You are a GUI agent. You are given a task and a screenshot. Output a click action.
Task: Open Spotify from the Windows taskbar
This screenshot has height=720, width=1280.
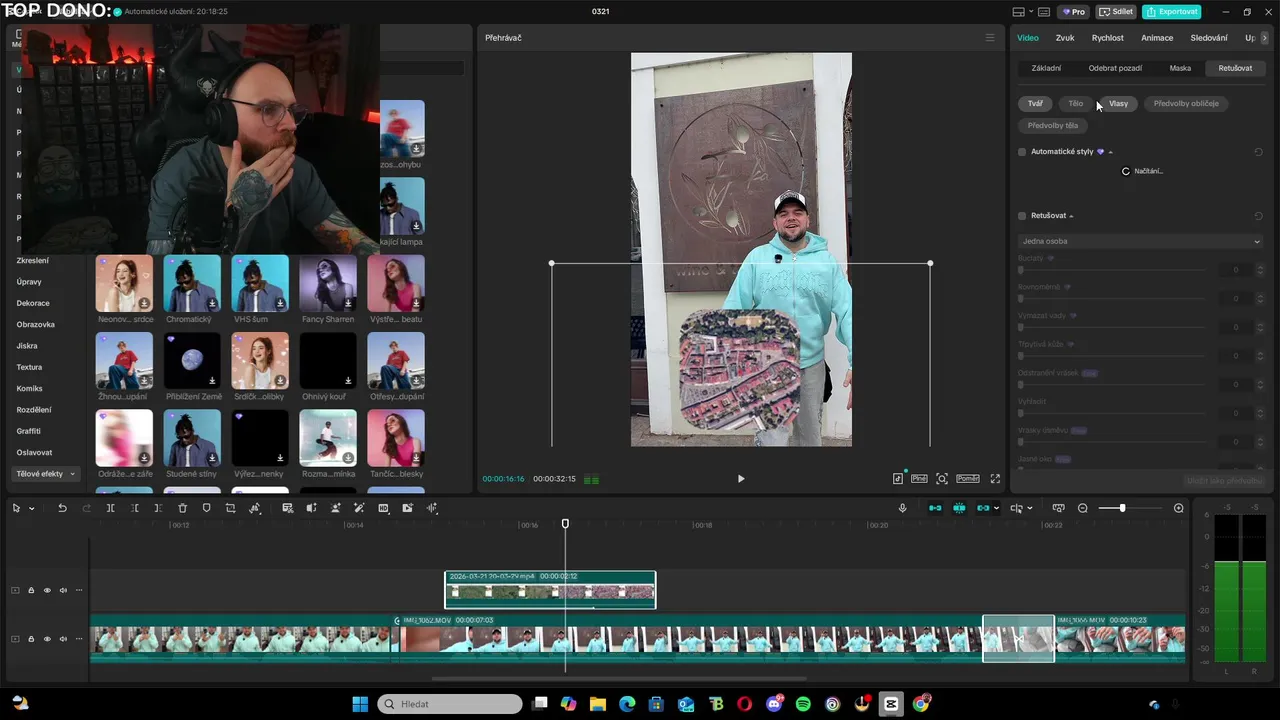point(803,704)
